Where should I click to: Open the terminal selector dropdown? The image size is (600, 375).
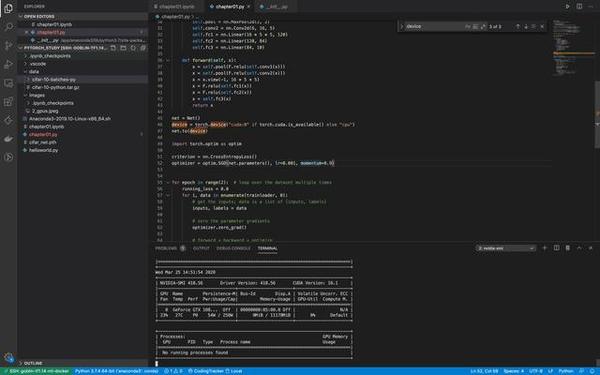[505, 248]
